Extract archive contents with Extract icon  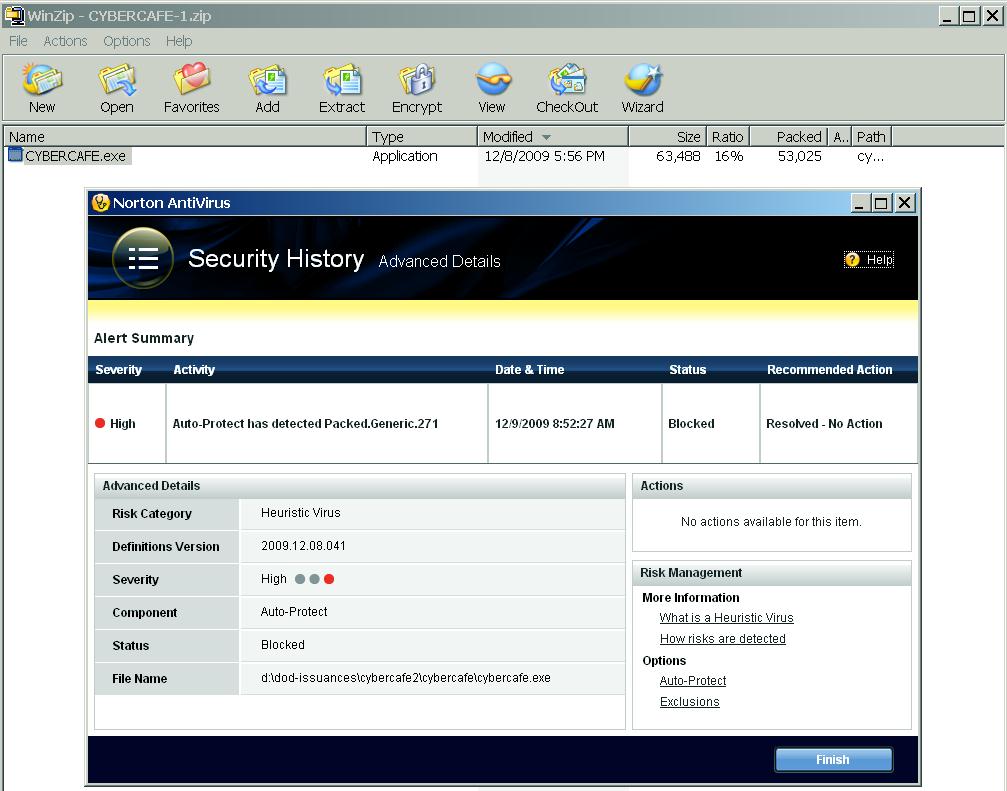pyautogui.click(x=342, y=87)
